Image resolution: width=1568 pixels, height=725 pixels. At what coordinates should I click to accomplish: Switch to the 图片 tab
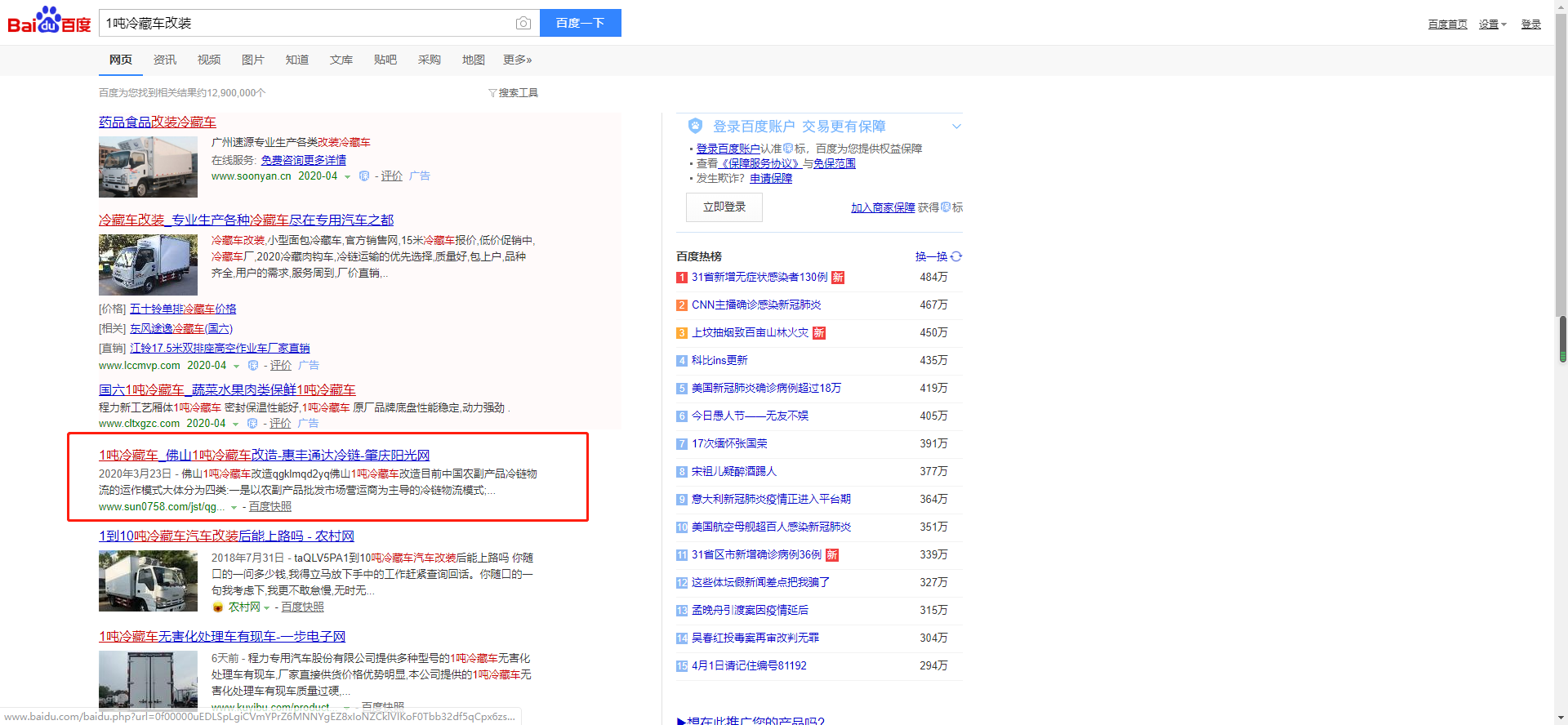click(x=253, y=60)
